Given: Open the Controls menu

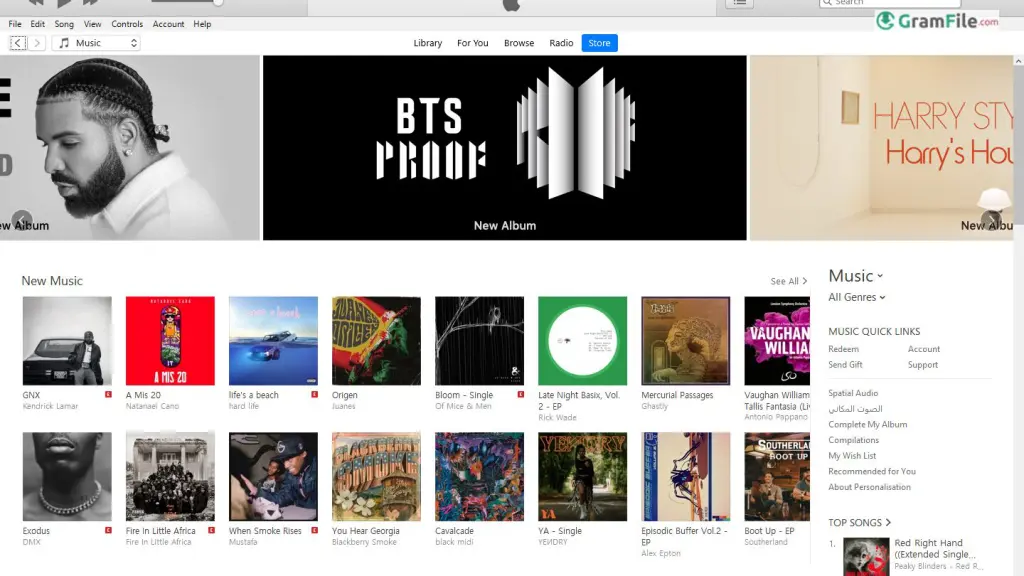Looking at the screenshot, I should (x=127, y=24).
